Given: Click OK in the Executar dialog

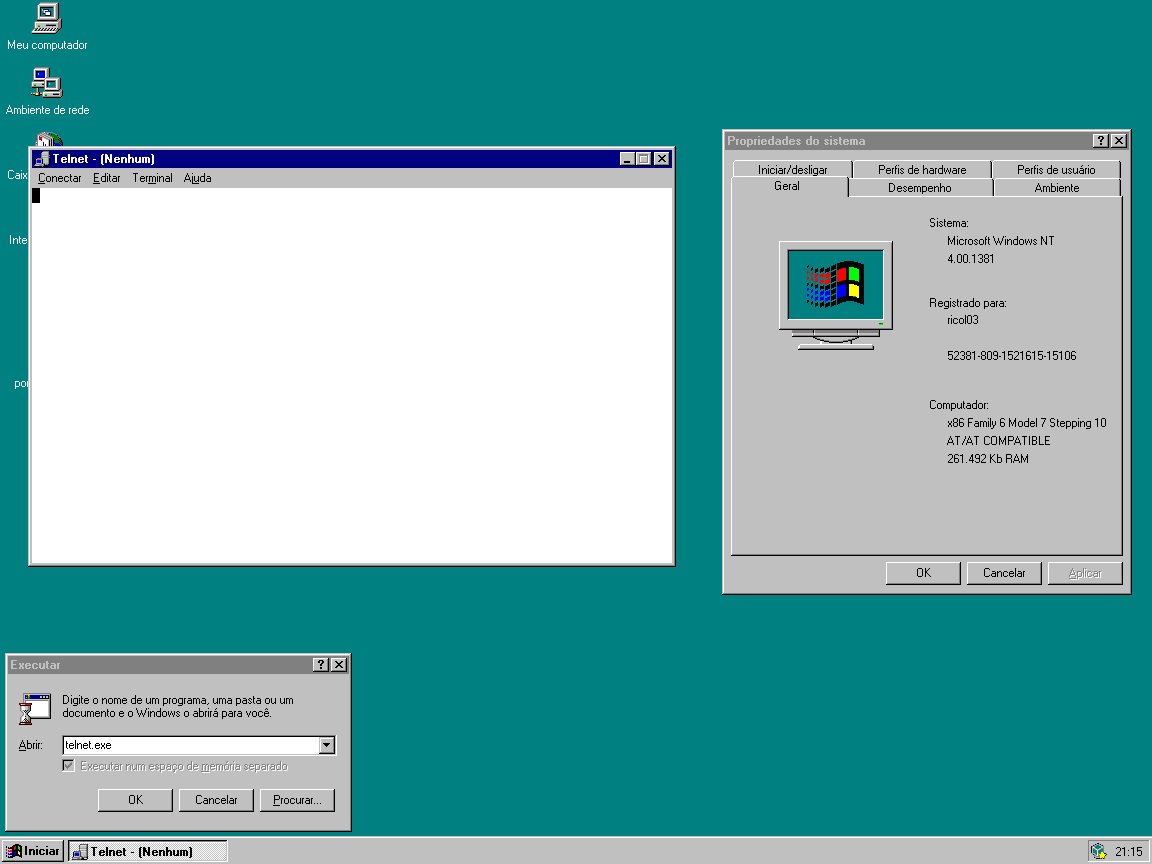Looking at the screenshot, I should 135,800.
